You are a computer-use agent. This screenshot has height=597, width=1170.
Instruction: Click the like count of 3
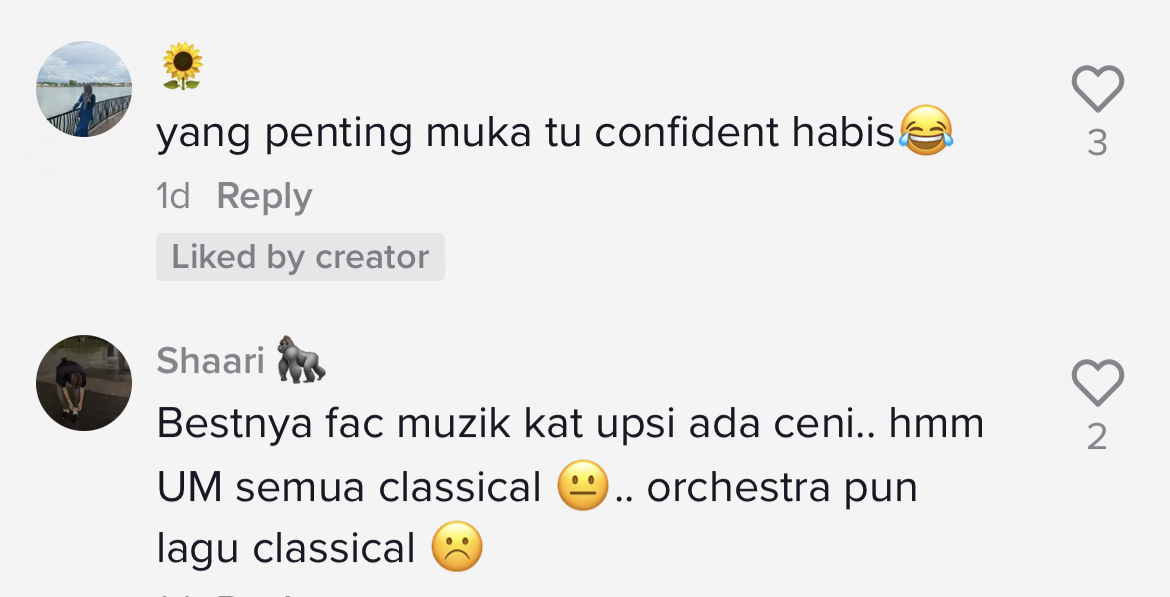tap(1097, 144)
